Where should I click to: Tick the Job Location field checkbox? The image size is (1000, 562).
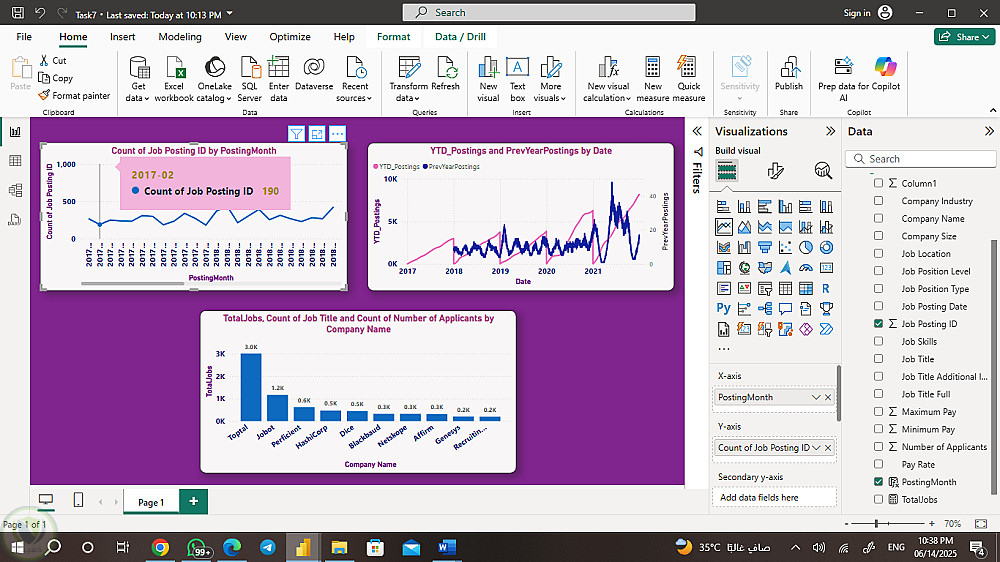tap(878, 253)
